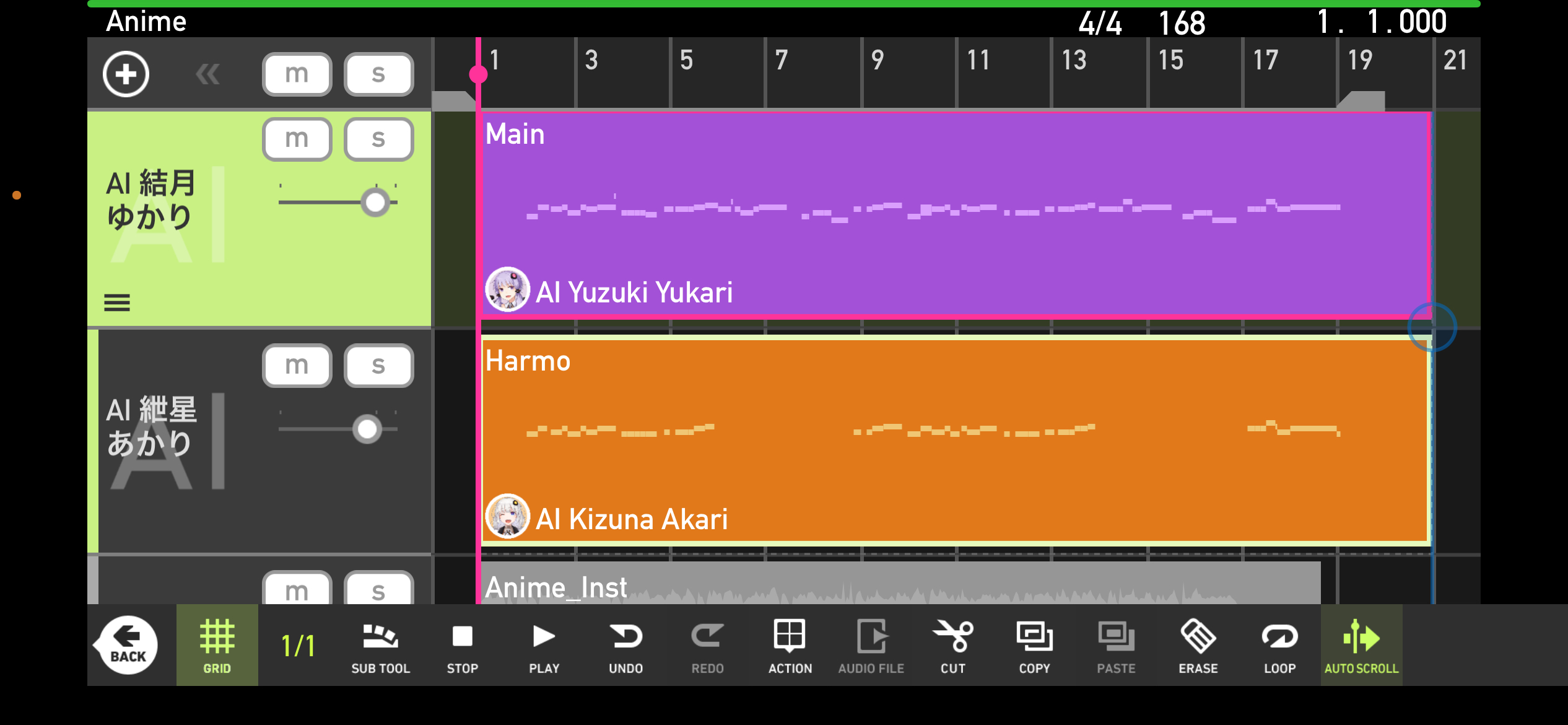Screen dimensions: 1568x725
Task: Toggle AUTO SCROLL off
Action: click(1361, 646)
